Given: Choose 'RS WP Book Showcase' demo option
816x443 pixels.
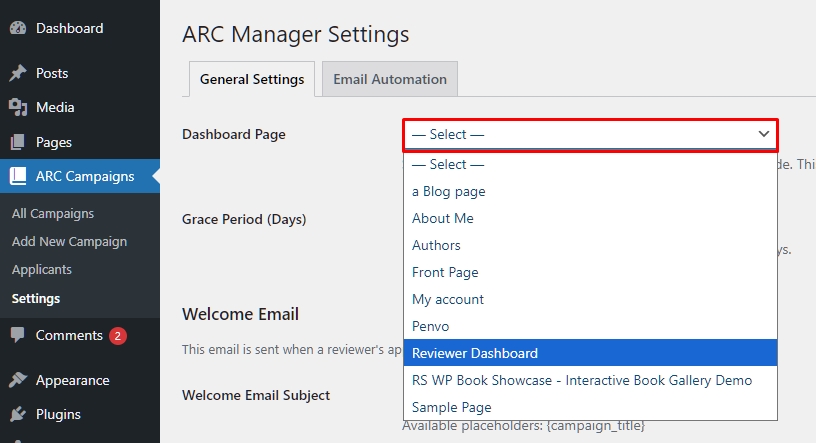Looking at the screenshot, I should pyautogui.click(x=590, y=380).
